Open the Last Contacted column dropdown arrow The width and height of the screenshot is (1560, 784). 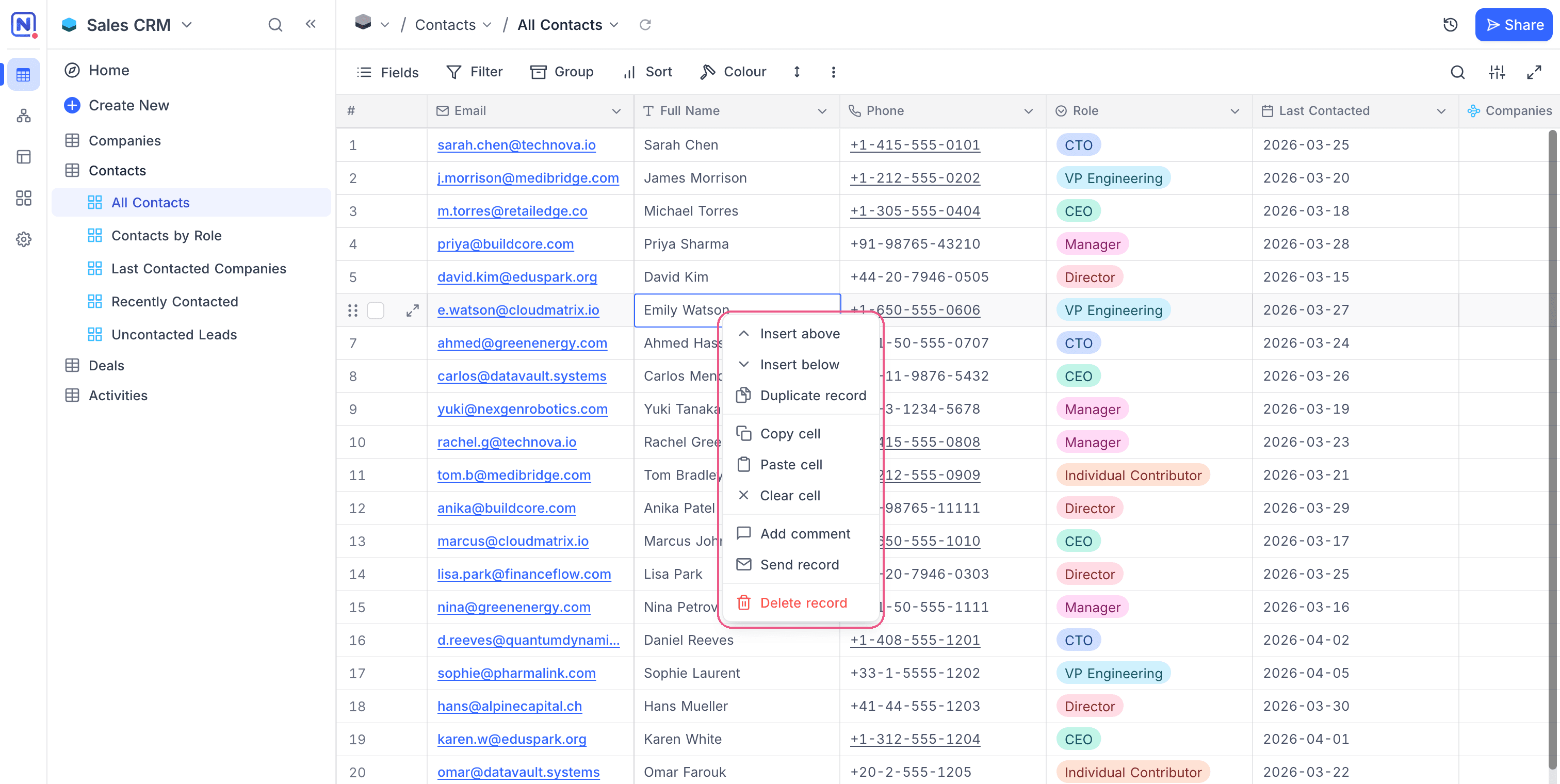coord(1441,111)
